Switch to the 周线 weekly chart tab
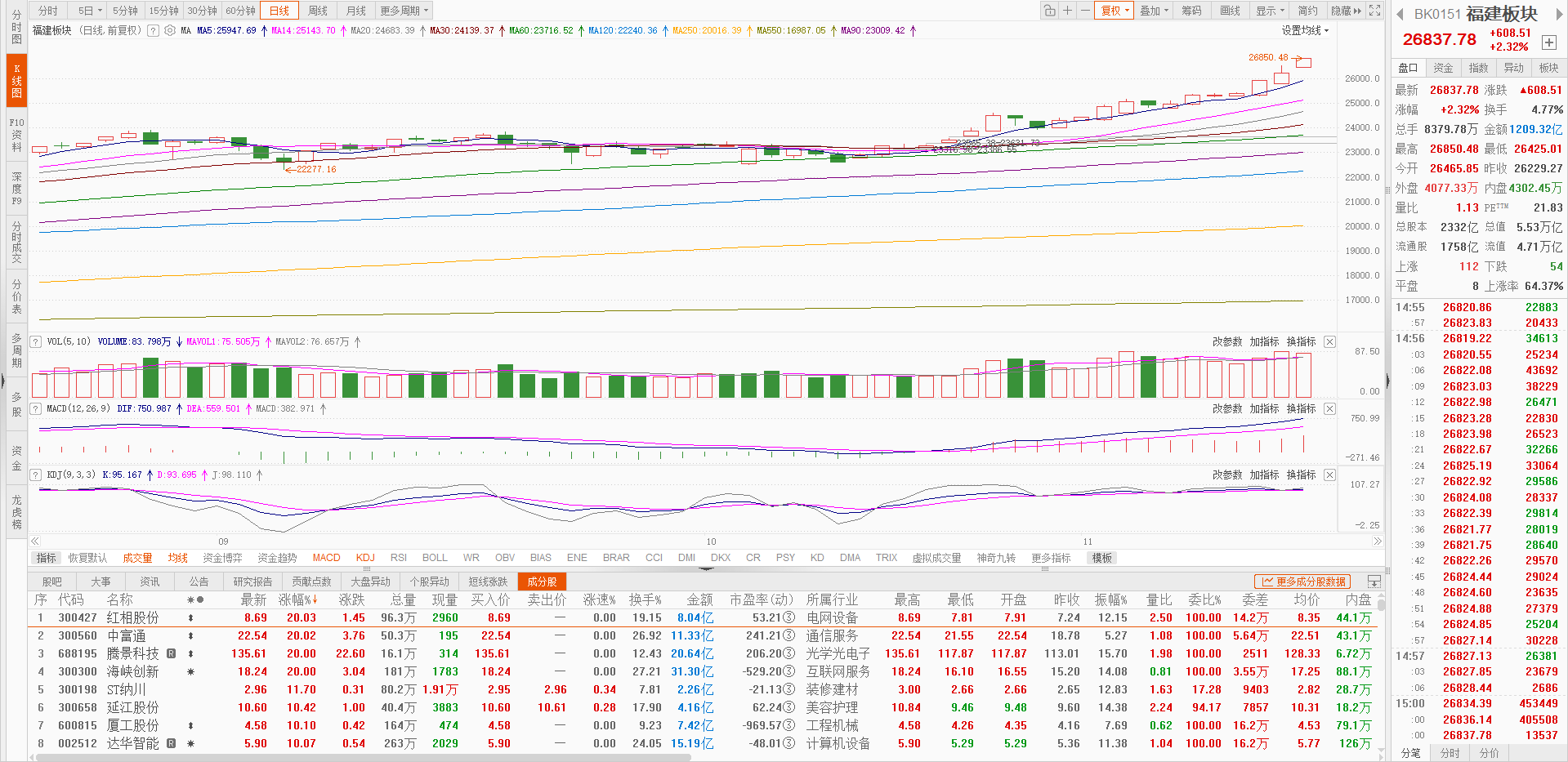The height and width of the screenshot is (762, 1568). pyautogui.click(x=318, y=11)
